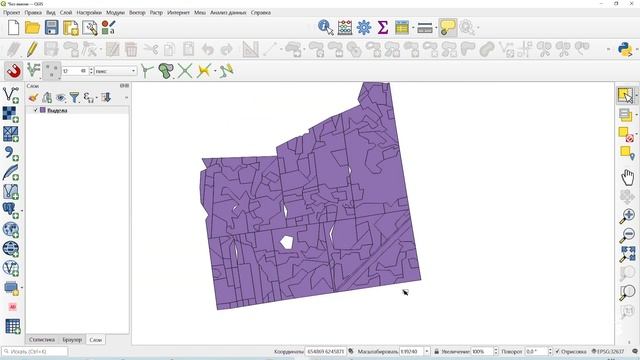The height and width of the screenshot is (360, 640).
Task: Select the Pan Map hand tool
Action: 627,177
